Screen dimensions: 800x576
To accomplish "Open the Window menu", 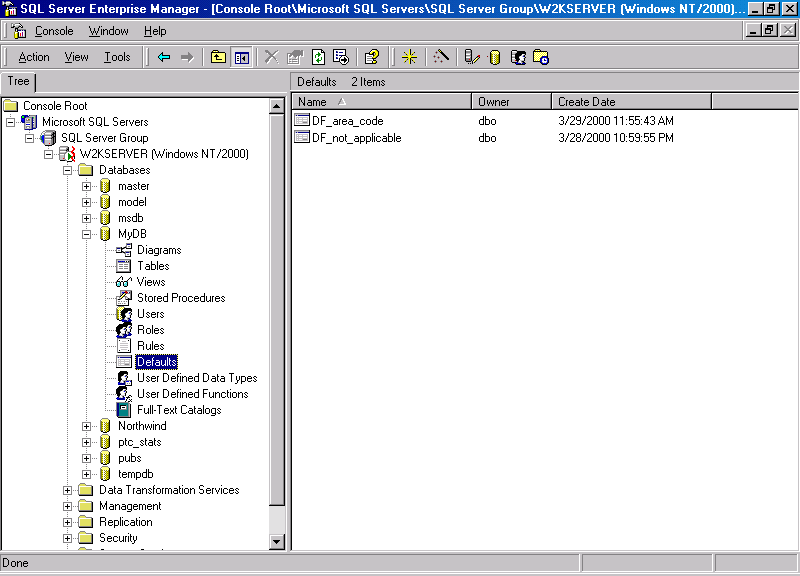I will (x=109, y=31).
